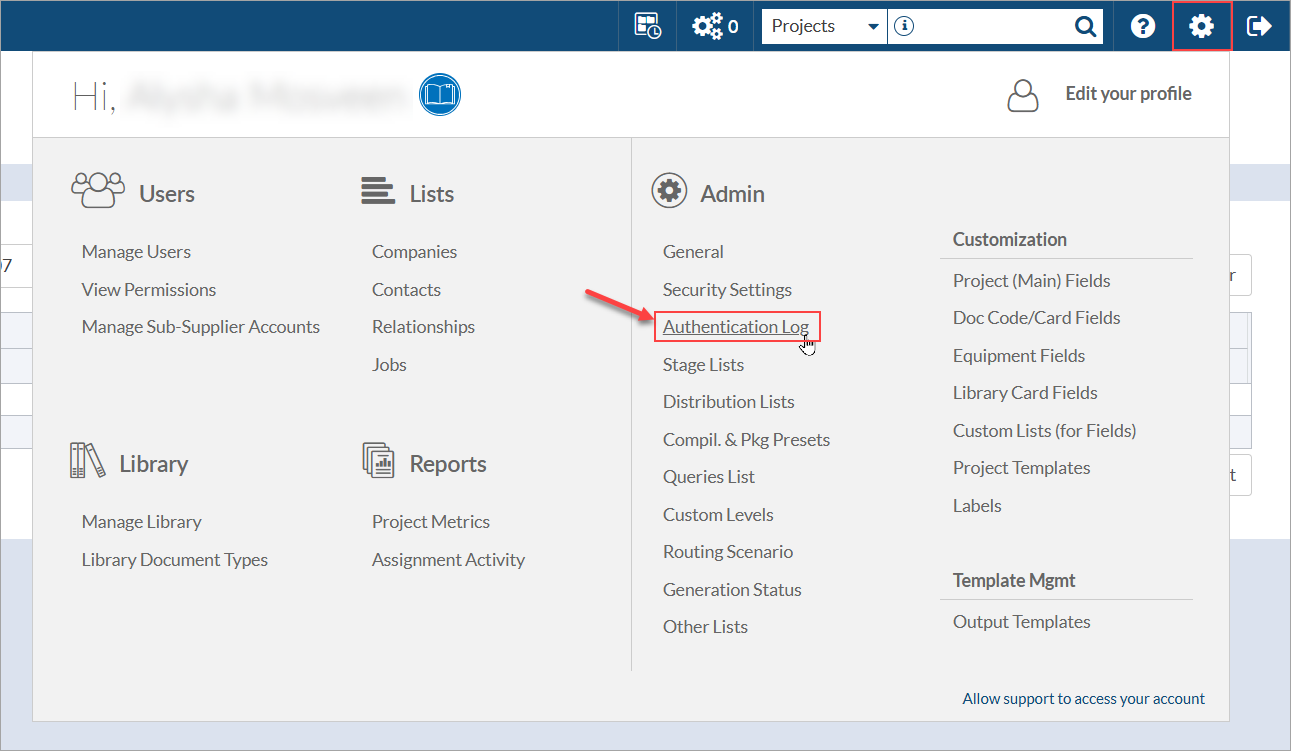
Task: Click the logout arrow icon
Action: tap(1259, 26)
